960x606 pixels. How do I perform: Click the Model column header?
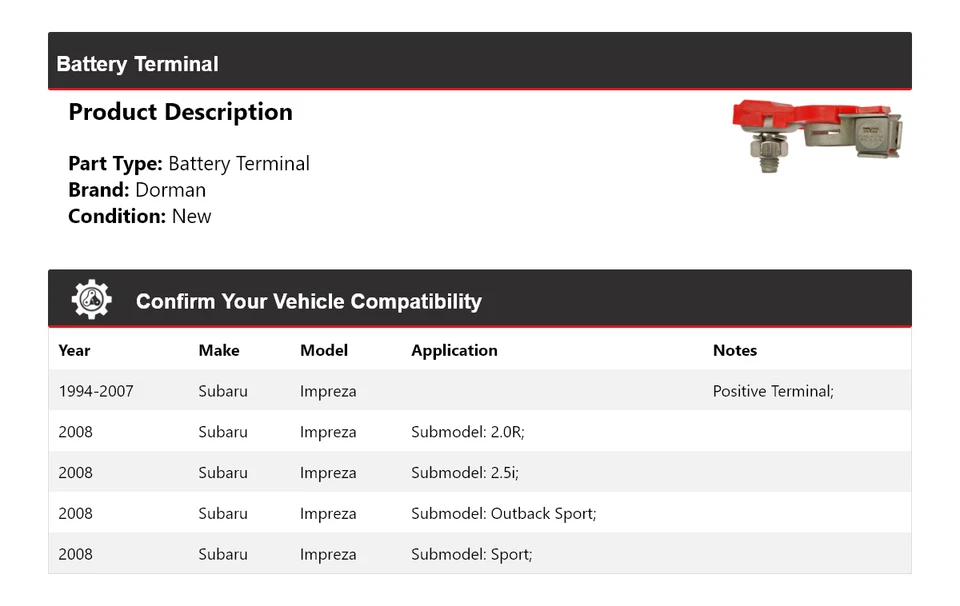(324, 350)
